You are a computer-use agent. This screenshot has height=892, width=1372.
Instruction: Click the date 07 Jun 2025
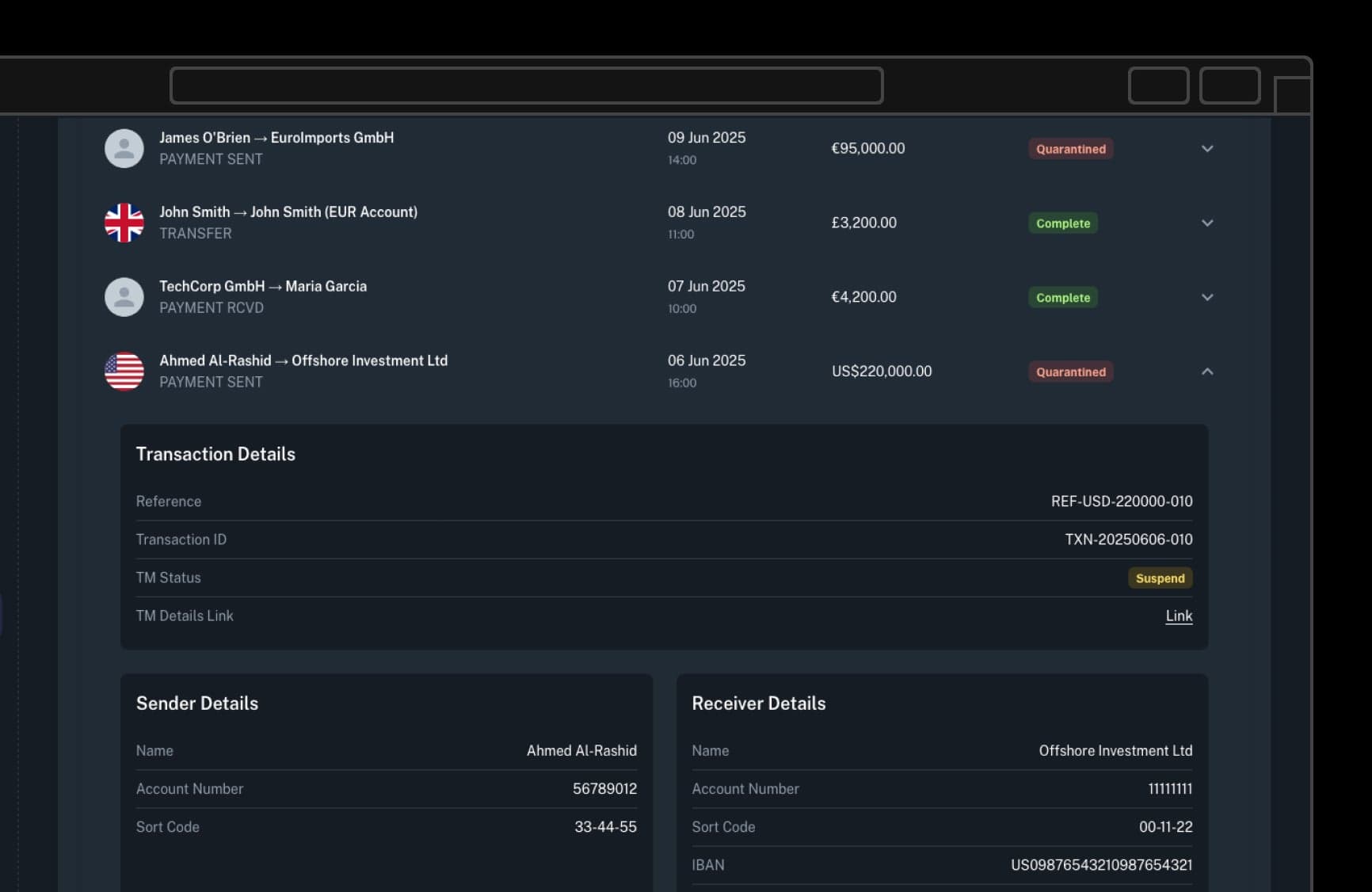[707, 286]
